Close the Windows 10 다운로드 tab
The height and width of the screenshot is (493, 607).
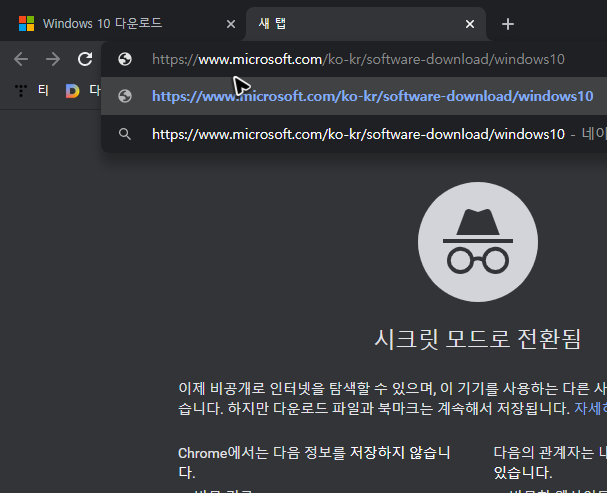coord(231,24)
